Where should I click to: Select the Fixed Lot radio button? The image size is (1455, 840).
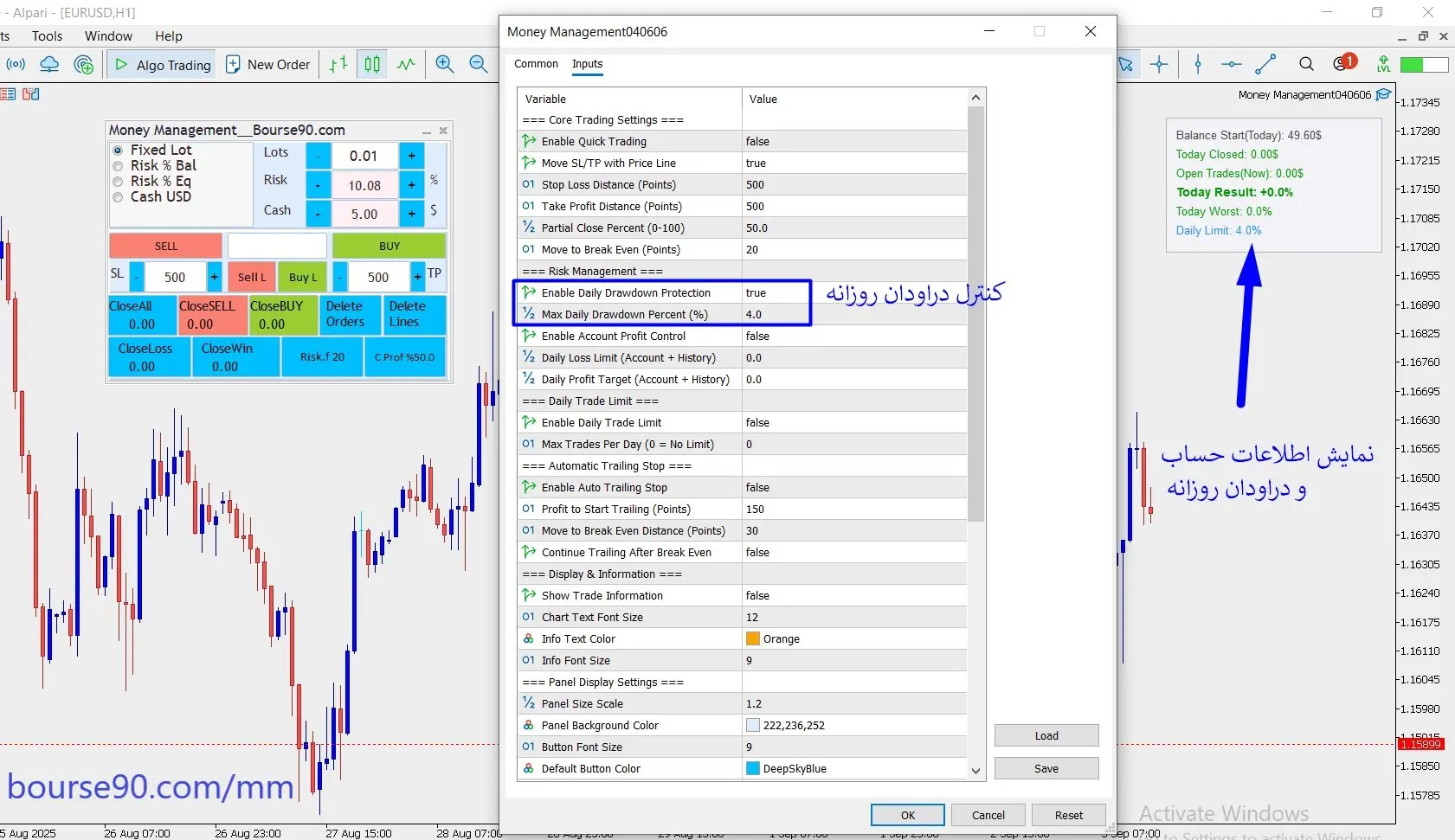click(x=118, y=151)
